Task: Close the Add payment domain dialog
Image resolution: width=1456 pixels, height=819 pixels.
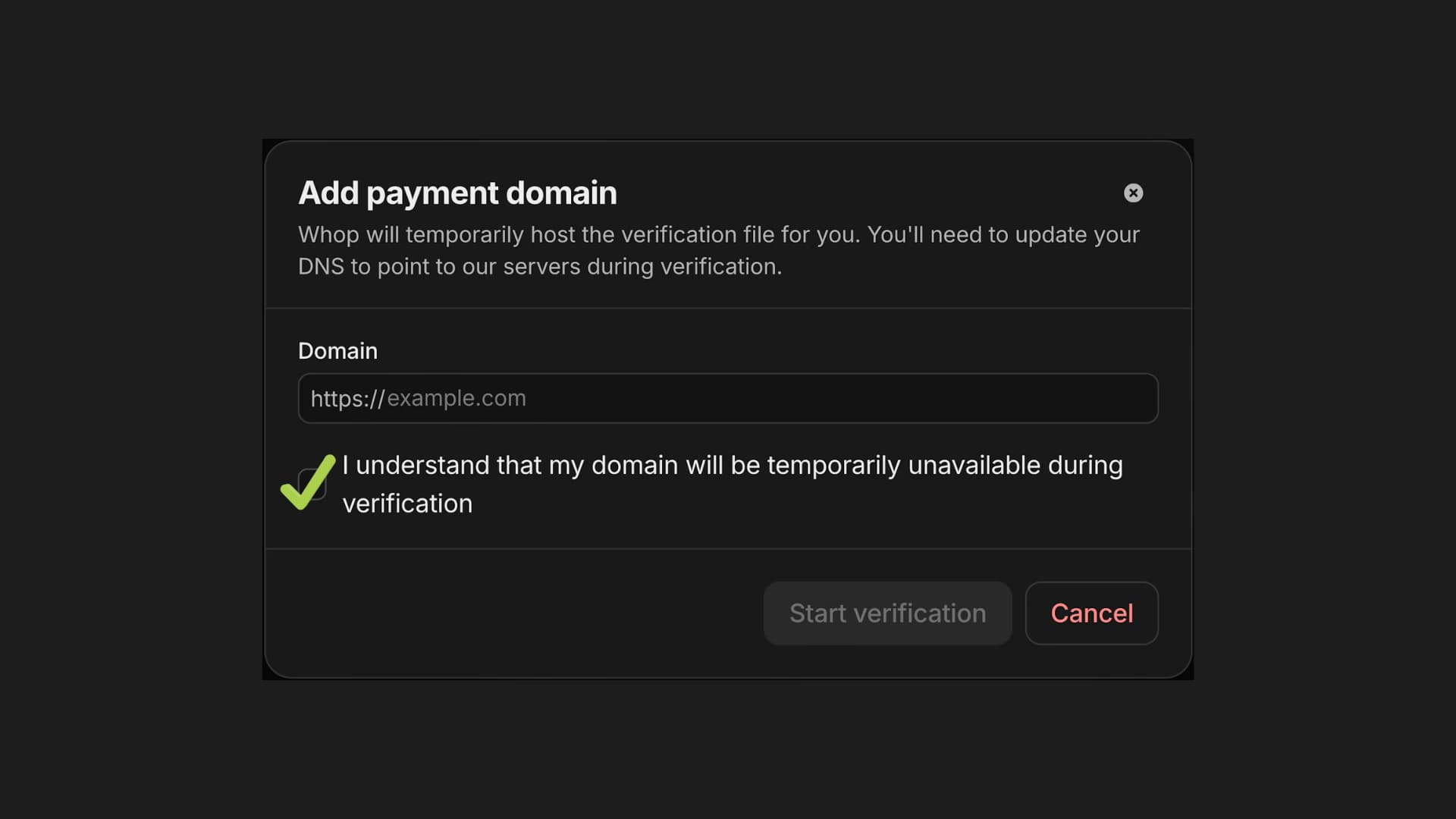Action: tap(1133, 193)
